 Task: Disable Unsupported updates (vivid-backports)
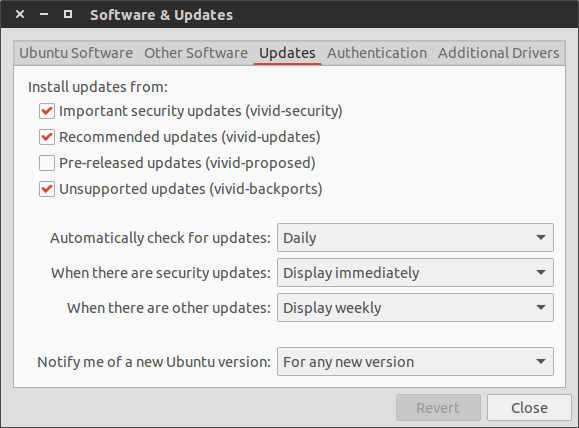click(47, 189)
